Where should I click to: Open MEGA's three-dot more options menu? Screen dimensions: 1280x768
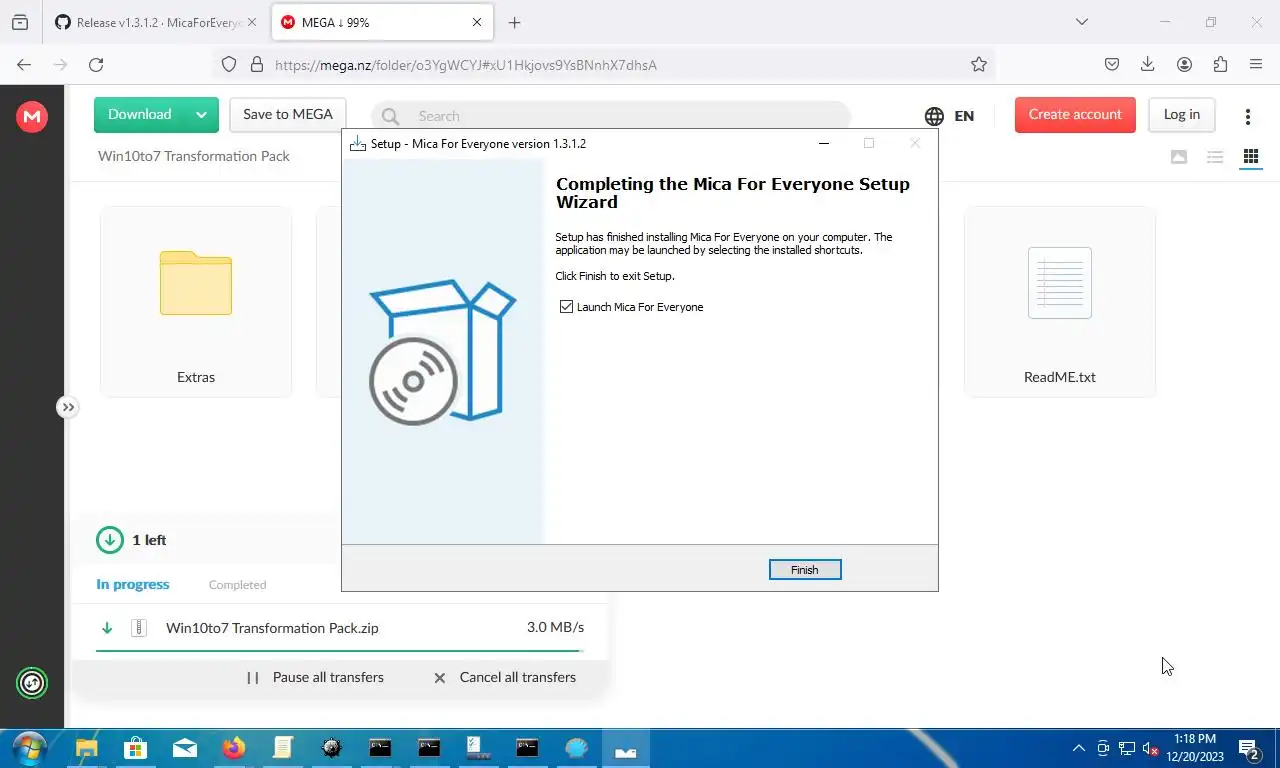point(1247,116)
